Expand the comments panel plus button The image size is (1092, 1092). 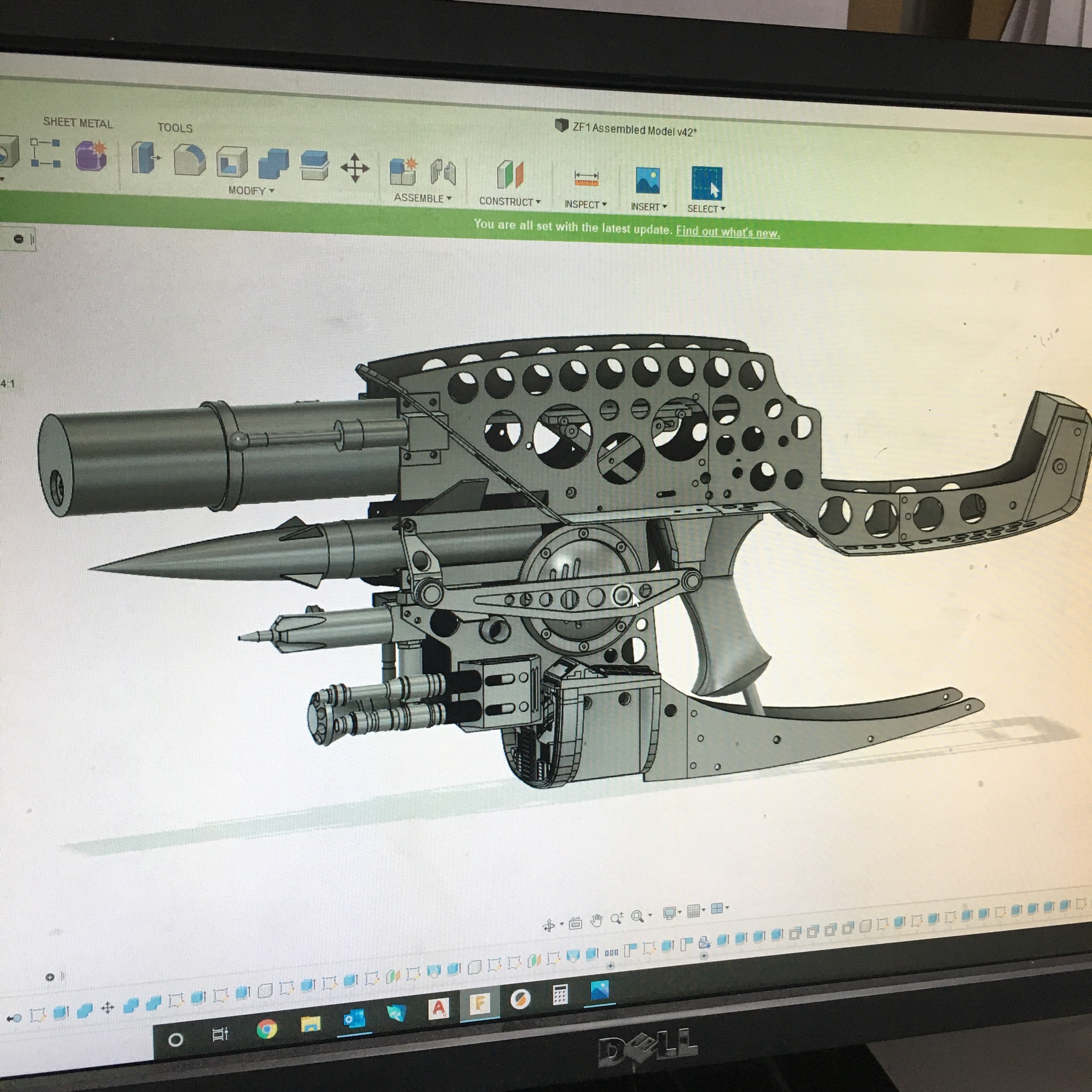point(50,977)
